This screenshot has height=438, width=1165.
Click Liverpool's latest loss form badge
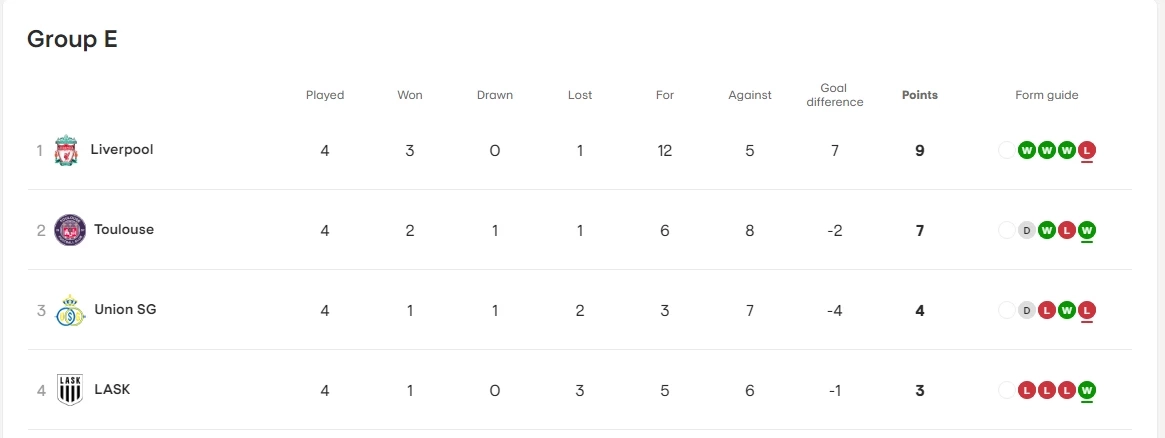pos(1088,150)
